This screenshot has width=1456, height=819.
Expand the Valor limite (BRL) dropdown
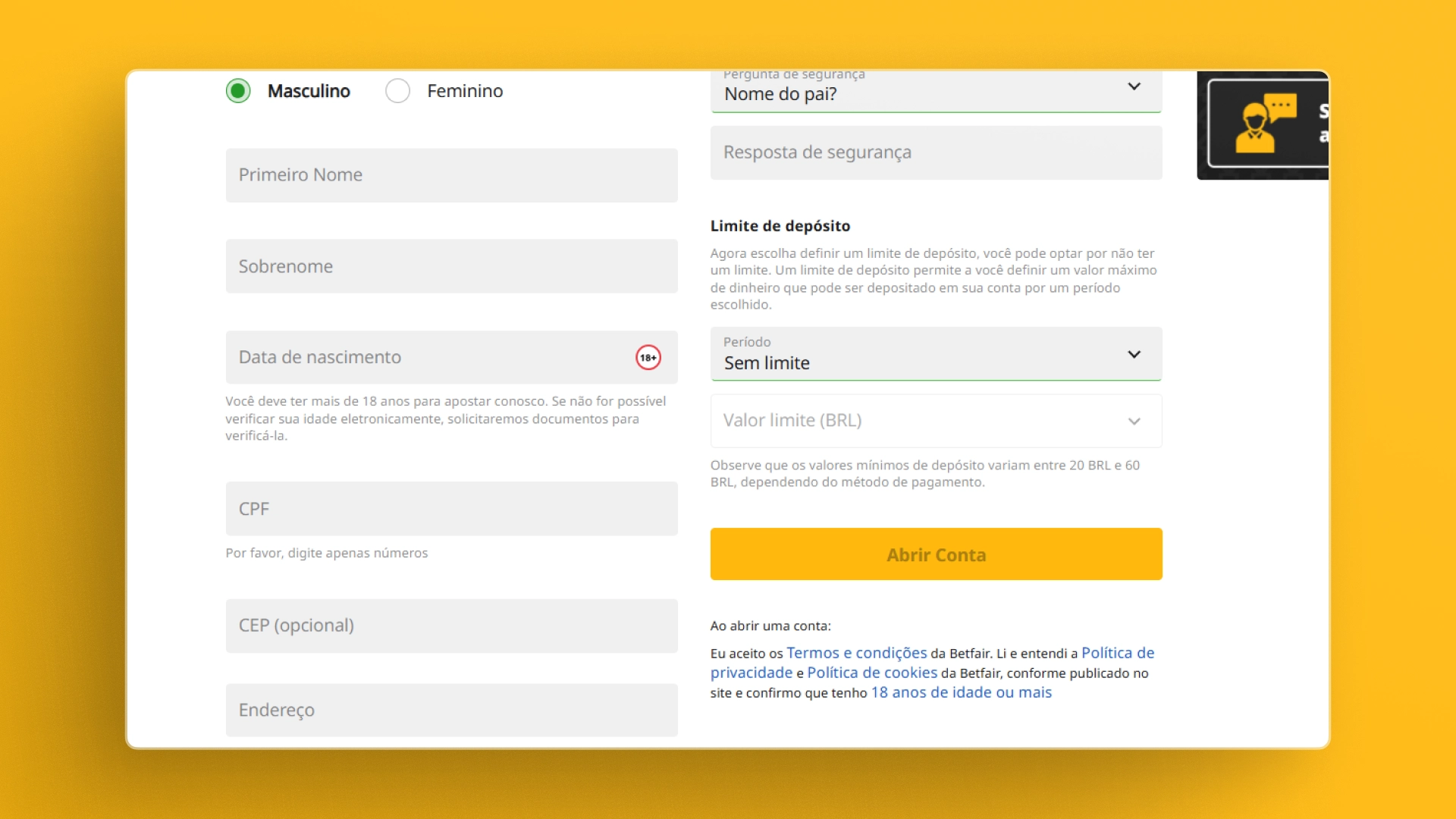(x=935, y=421)
